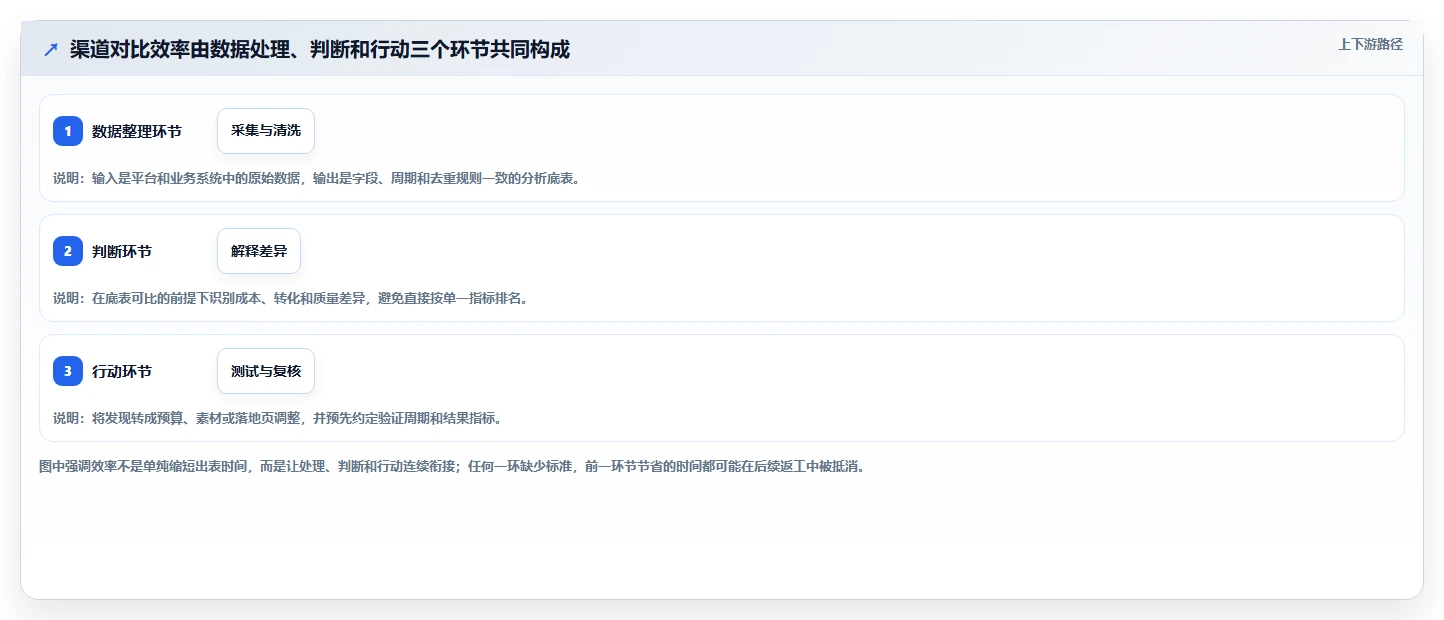Click the description starting 说明：将发现转成预算
The image size is (1444, 620).
[x=277, y=418]
